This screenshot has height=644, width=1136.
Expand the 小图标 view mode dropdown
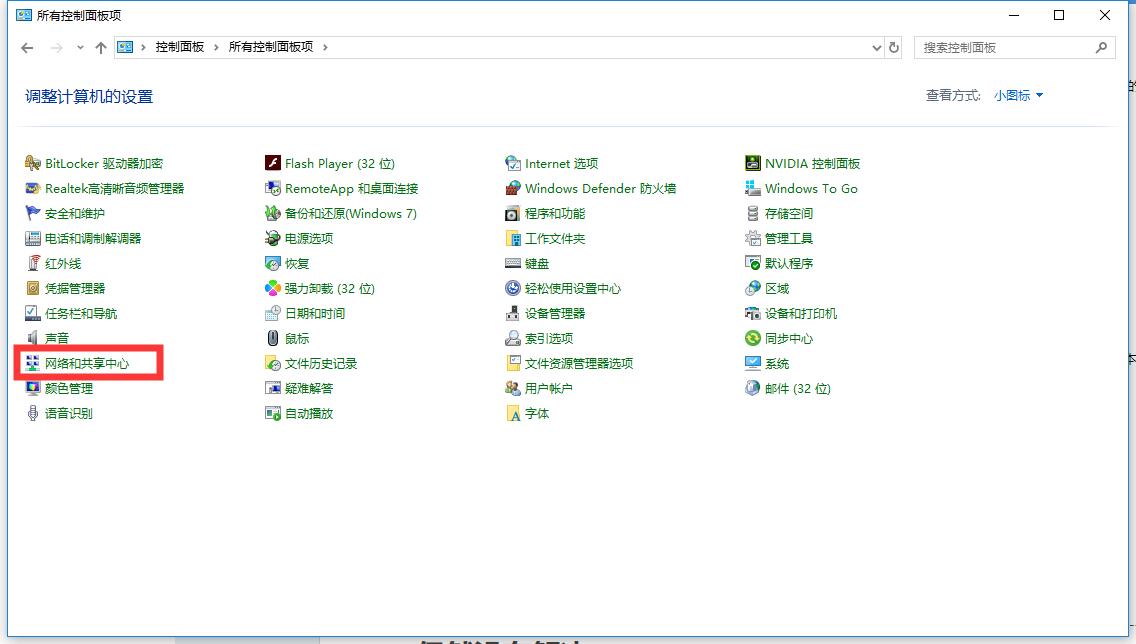pyautogui.click(x=1018, y=96)
